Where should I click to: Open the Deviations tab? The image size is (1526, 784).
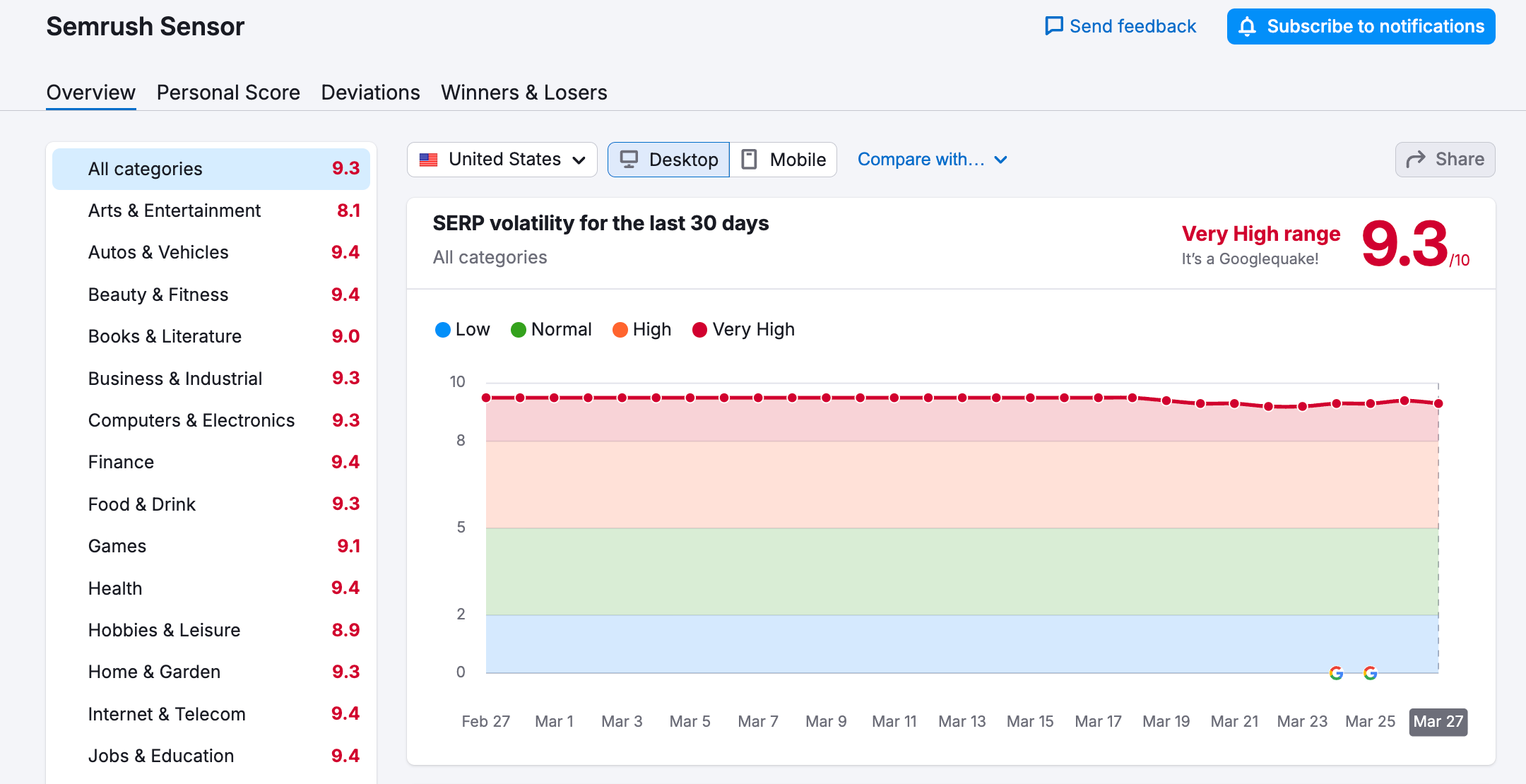pyautogui.click(x=370, y=93)
